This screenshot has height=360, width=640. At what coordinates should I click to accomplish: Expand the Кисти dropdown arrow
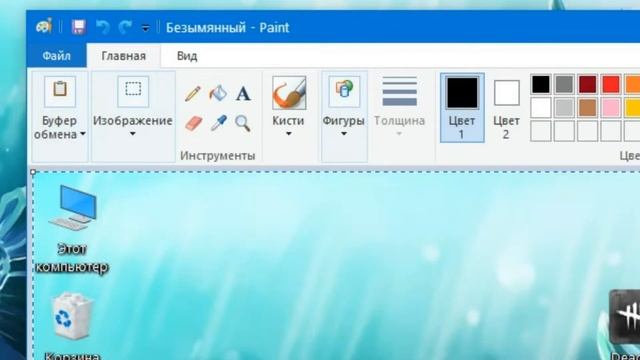[289, 134]
